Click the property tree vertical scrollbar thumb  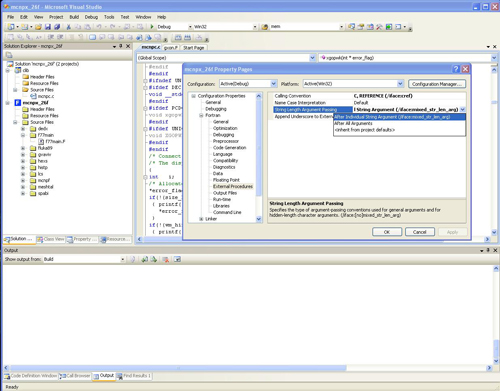259,147
